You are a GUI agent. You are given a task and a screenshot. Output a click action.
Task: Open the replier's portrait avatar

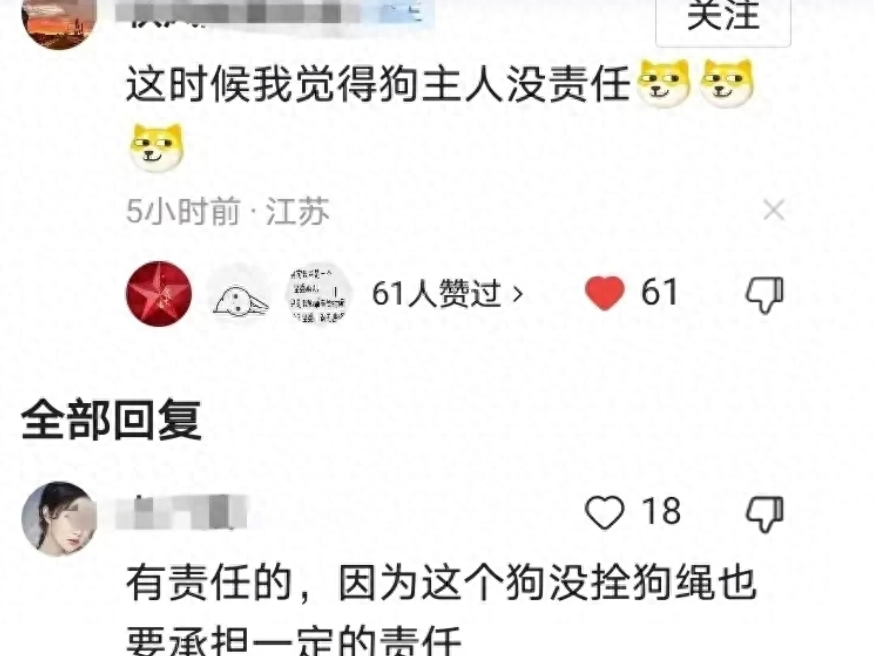pyautogui.click(x=59, y=519)
